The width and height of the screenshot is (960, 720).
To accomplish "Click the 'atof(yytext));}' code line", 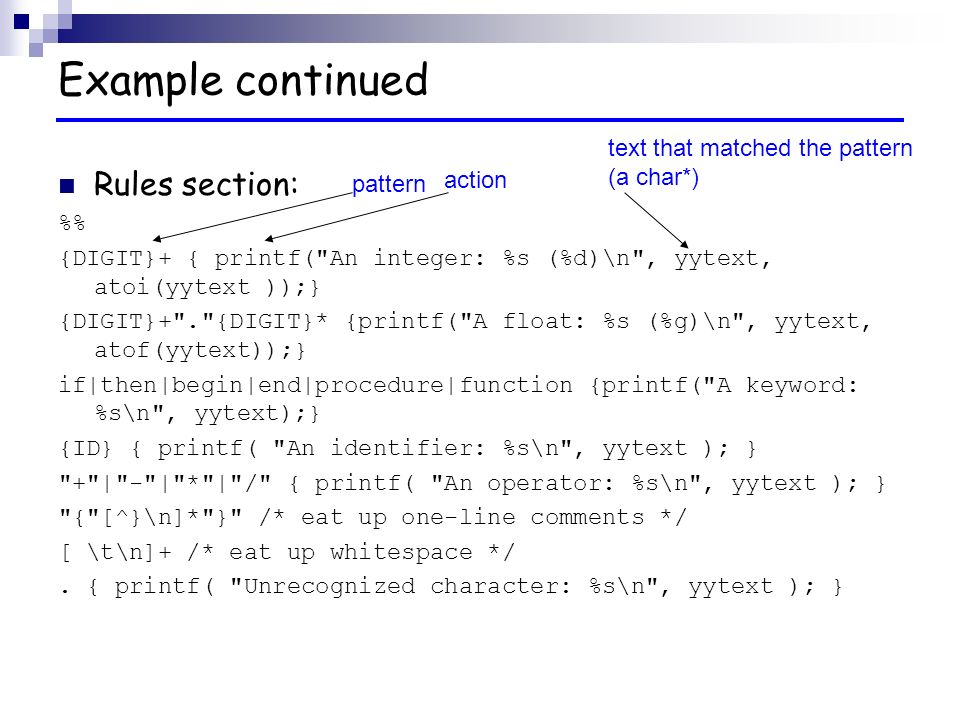I will (x=199, y=351).
